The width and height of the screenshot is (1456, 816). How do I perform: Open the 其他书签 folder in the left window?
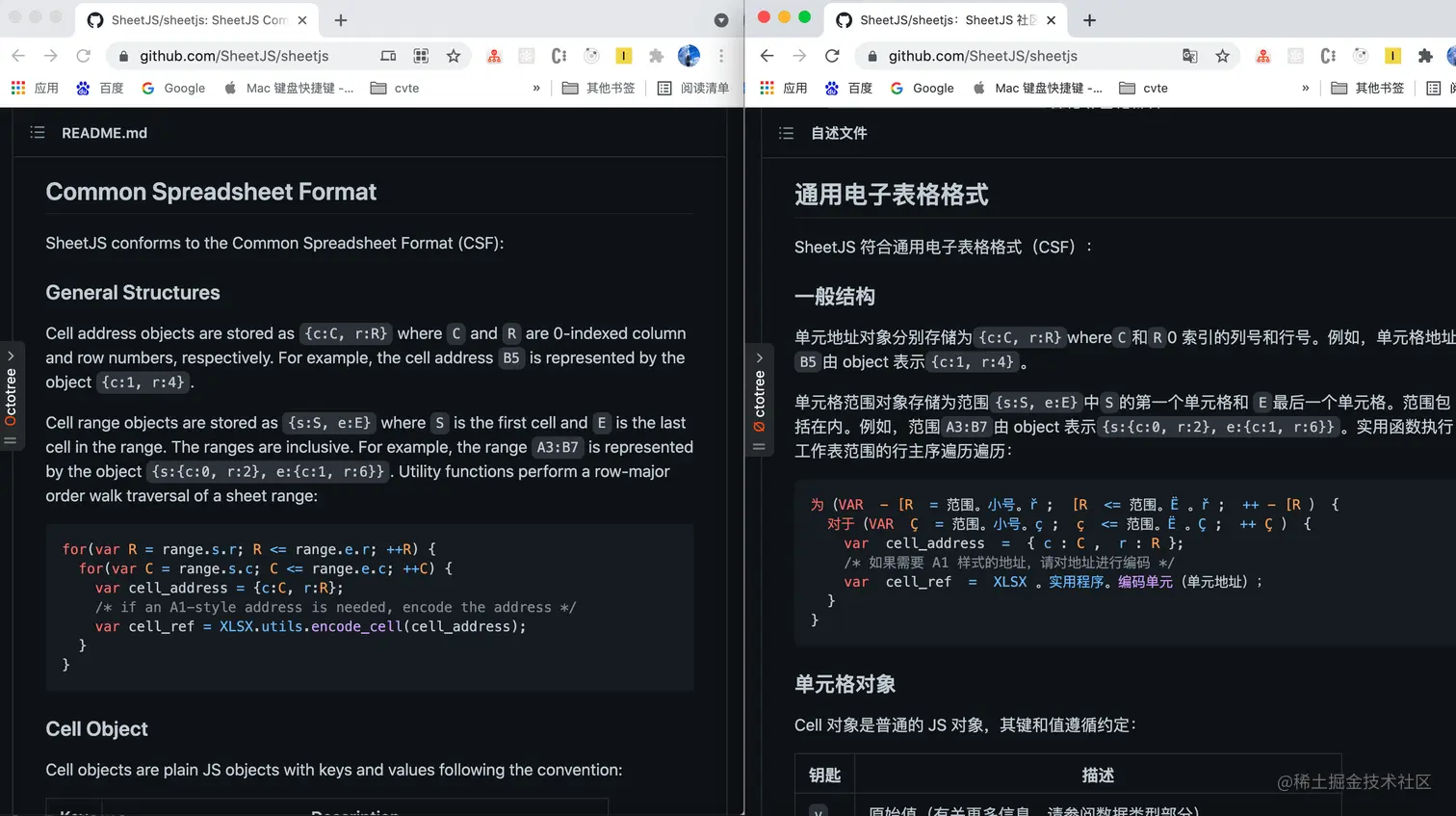tap(599, 88)
